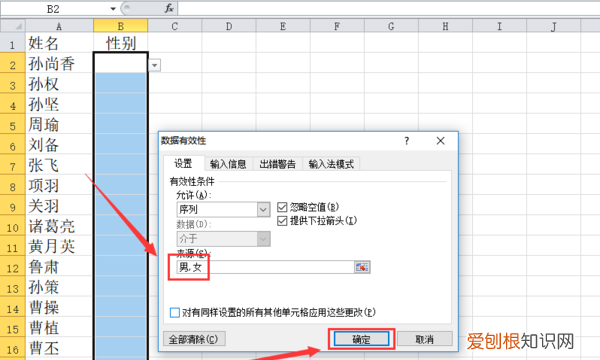Expand the Name Box dropdown arrow
The height and width of the screenshot is (360, 600).
click(113, 8)
